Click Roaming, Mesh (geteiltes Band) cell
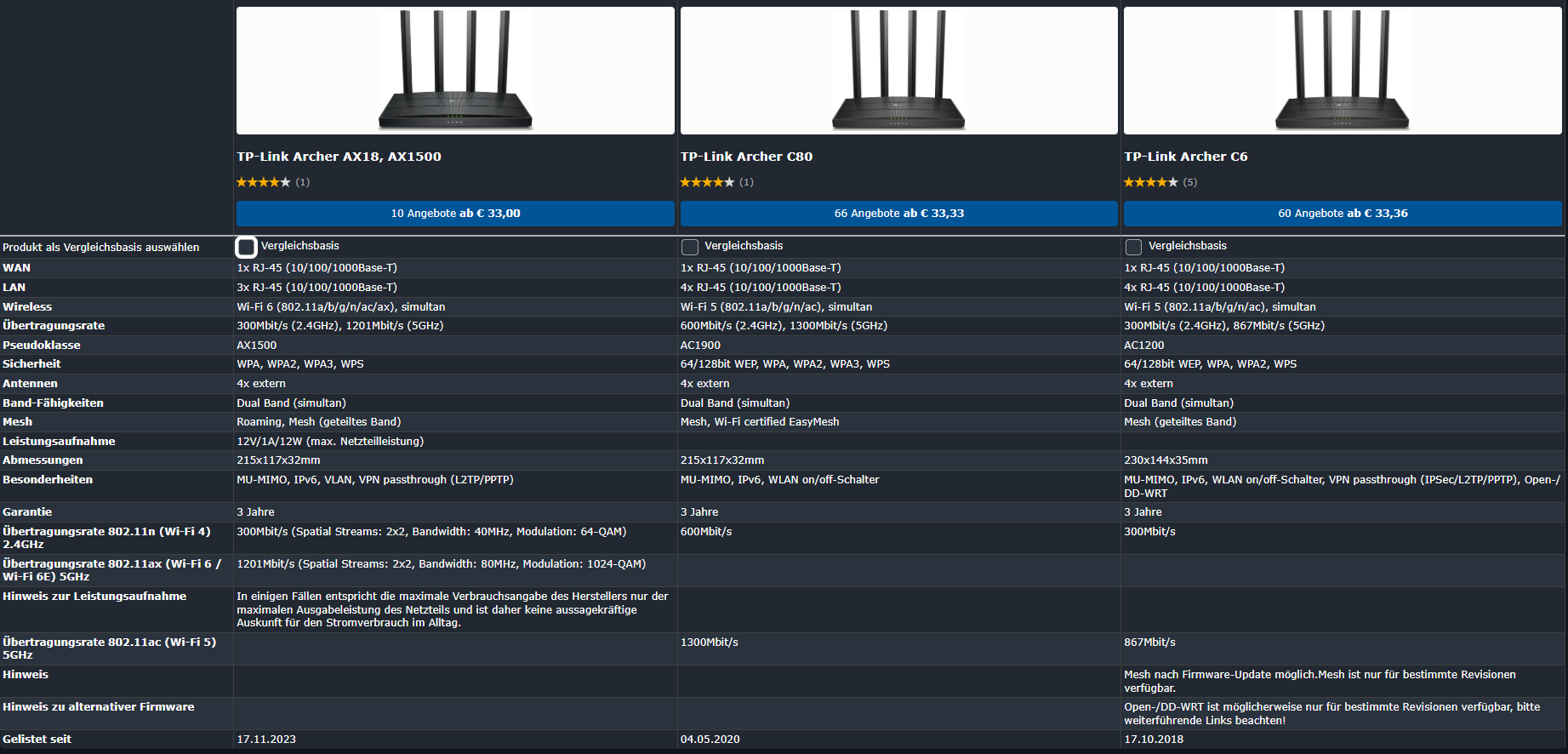Viewport: 1568px width, 754px height. click(318, 422)
